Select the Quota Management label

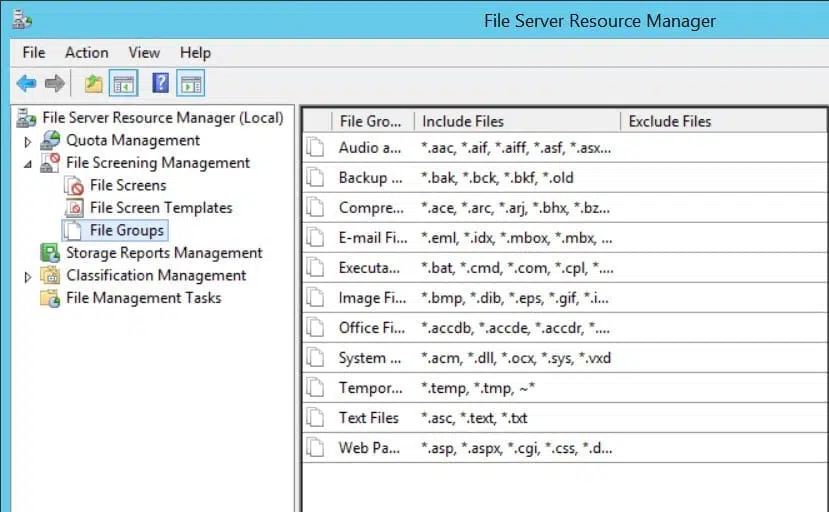133,140
